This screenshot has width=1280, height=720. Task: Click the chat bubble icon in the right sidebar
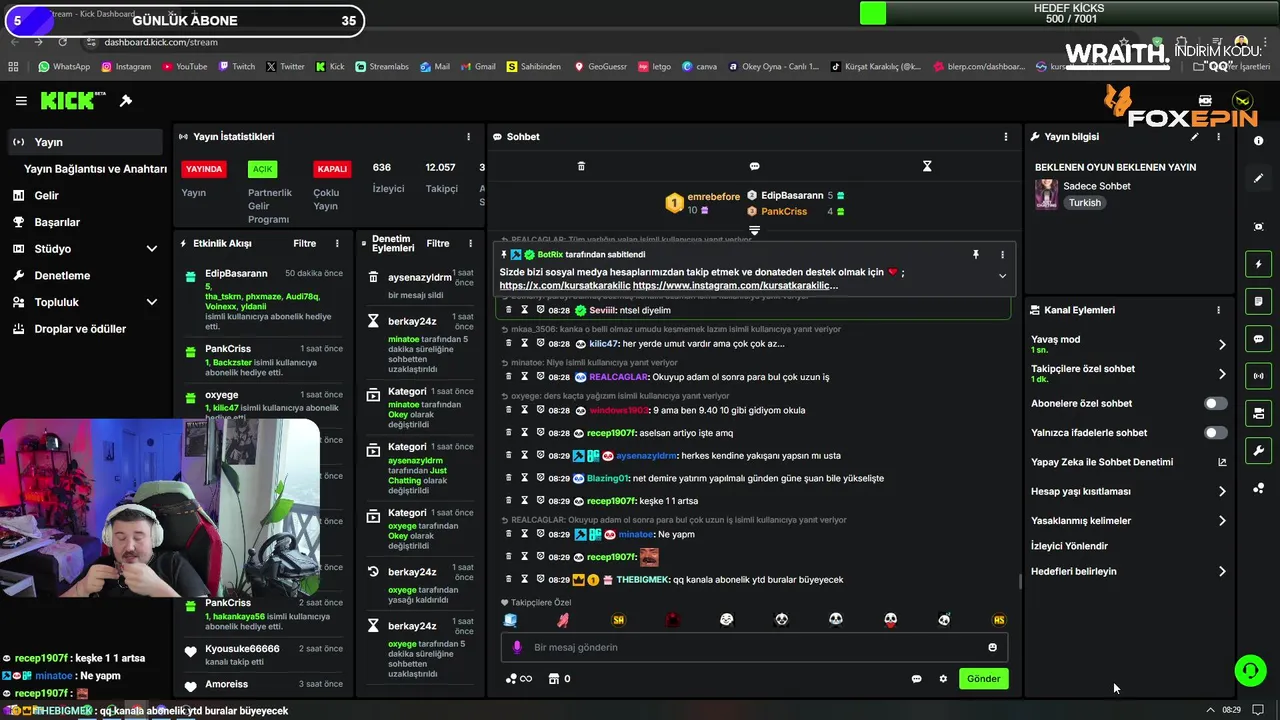[1258, 339]
